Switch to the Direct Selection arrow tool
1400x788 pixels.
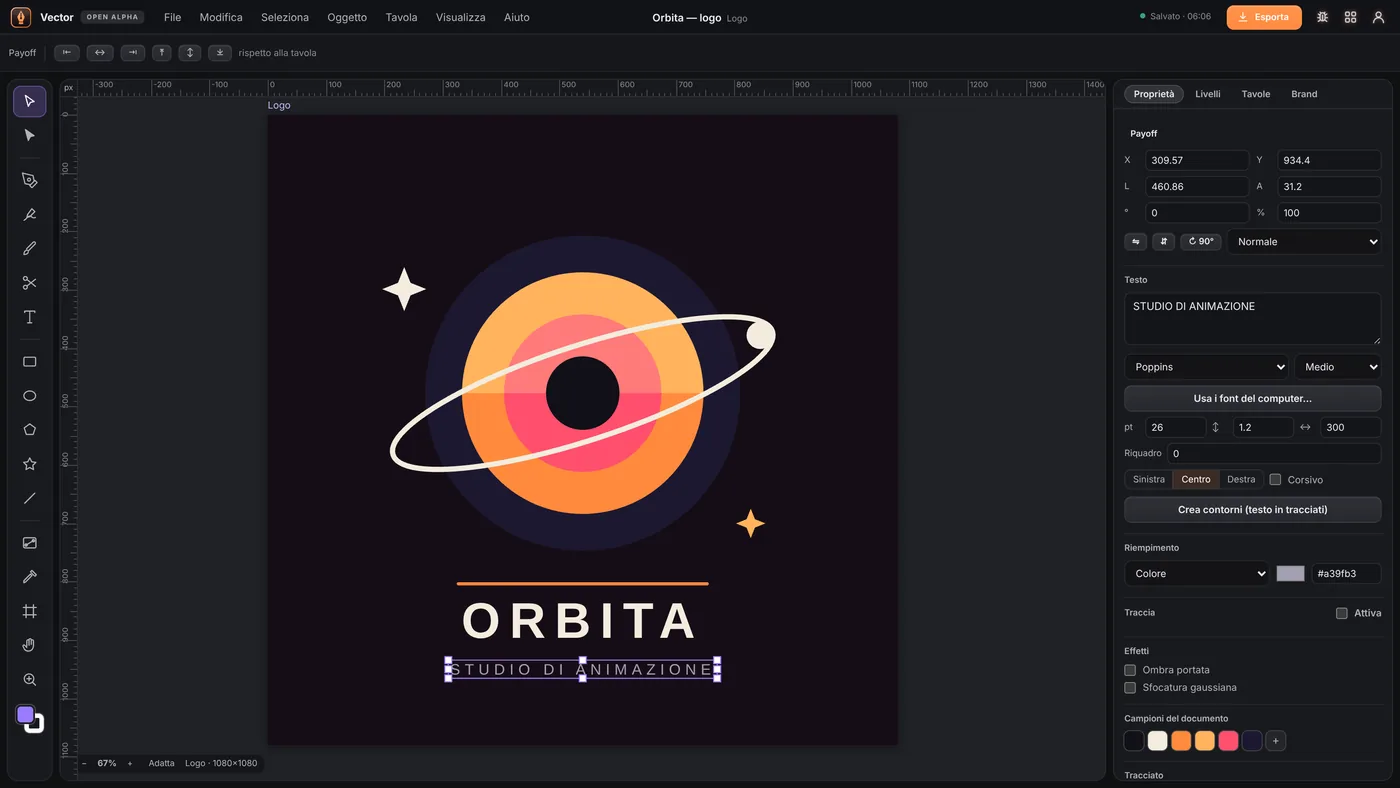click(x=30, y=135)
